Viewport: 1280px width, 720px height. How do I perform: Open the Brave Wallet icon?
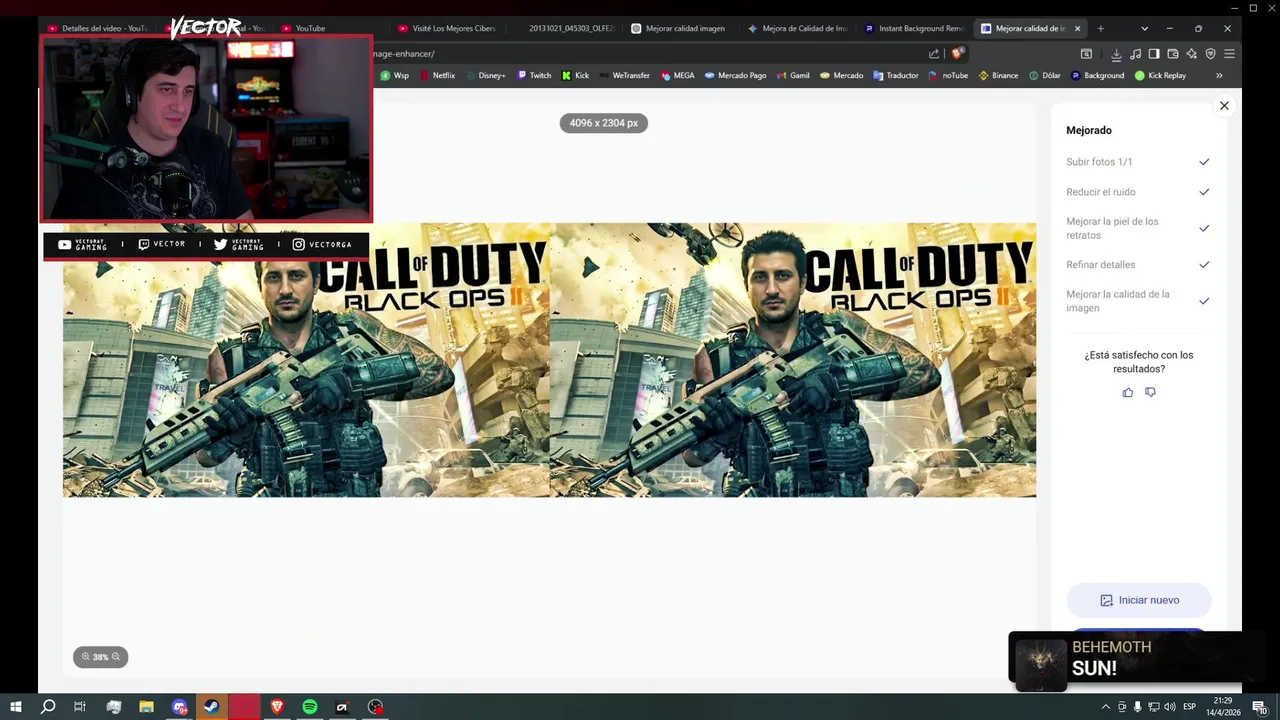coord(1173,54)
